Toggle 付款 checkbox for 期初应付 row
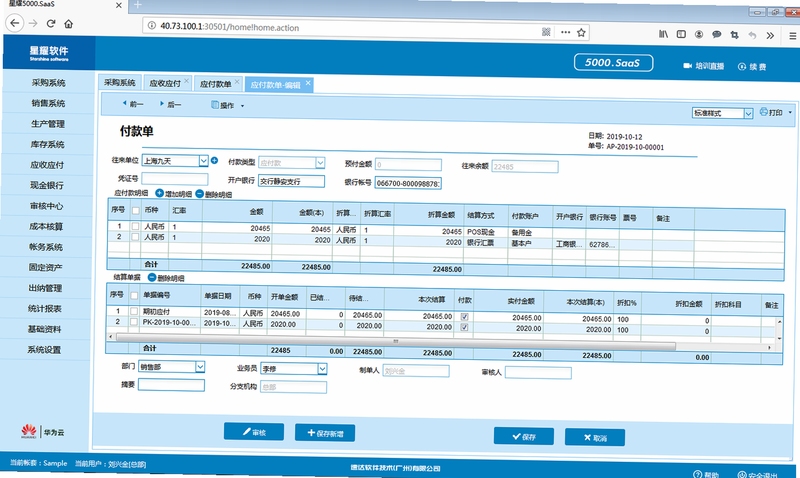The height and width of the screenshot is (478, 800). [x=464, y=316]
